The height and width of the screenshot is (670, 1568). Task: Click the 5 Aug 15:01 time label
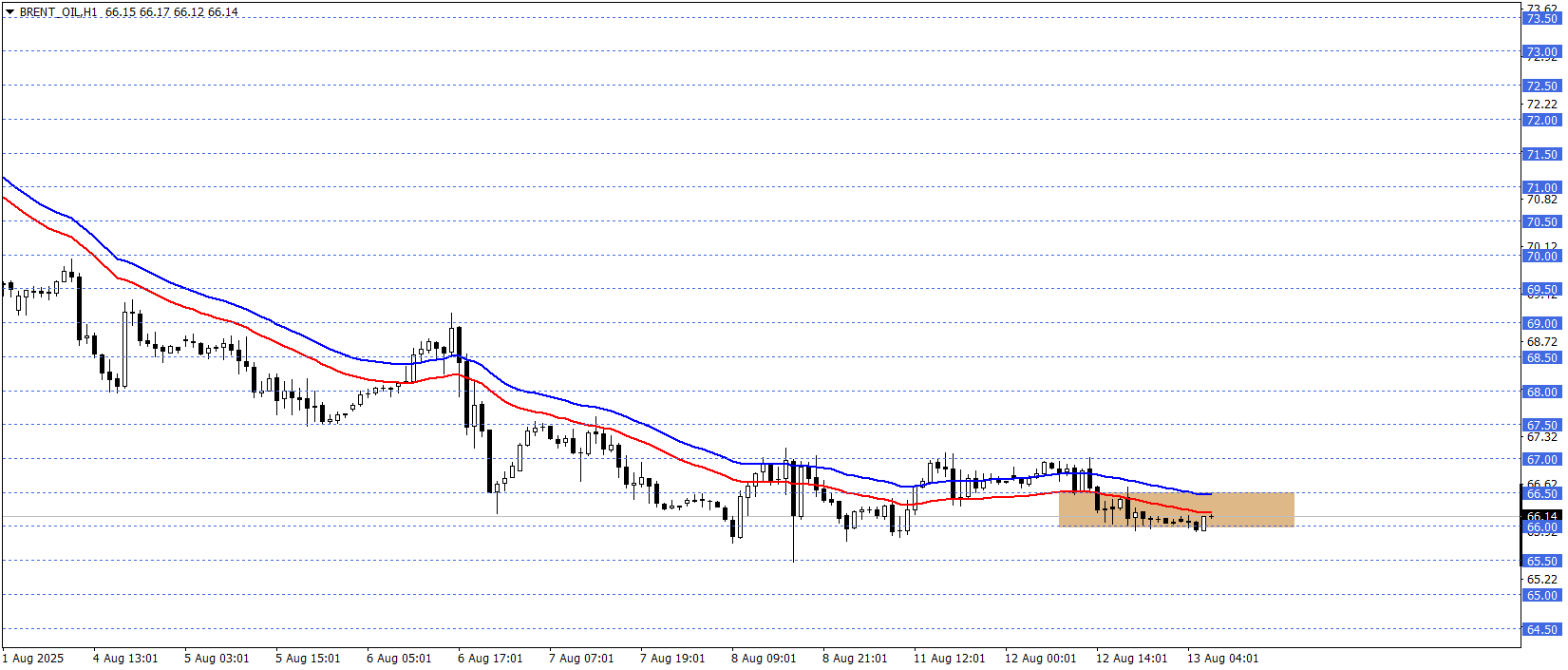(308, 658)
